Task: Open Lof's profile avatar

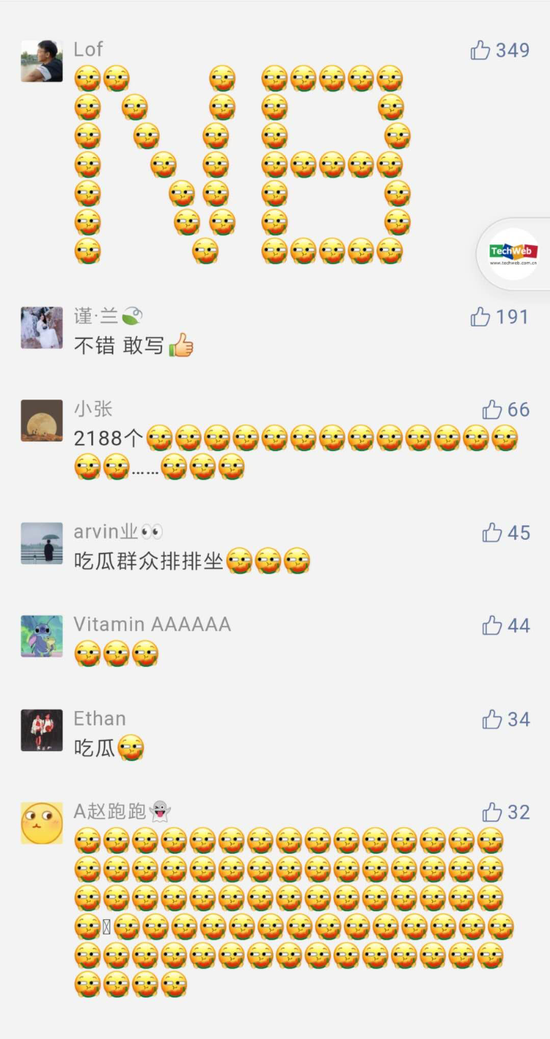Action: tap(42, 61)
